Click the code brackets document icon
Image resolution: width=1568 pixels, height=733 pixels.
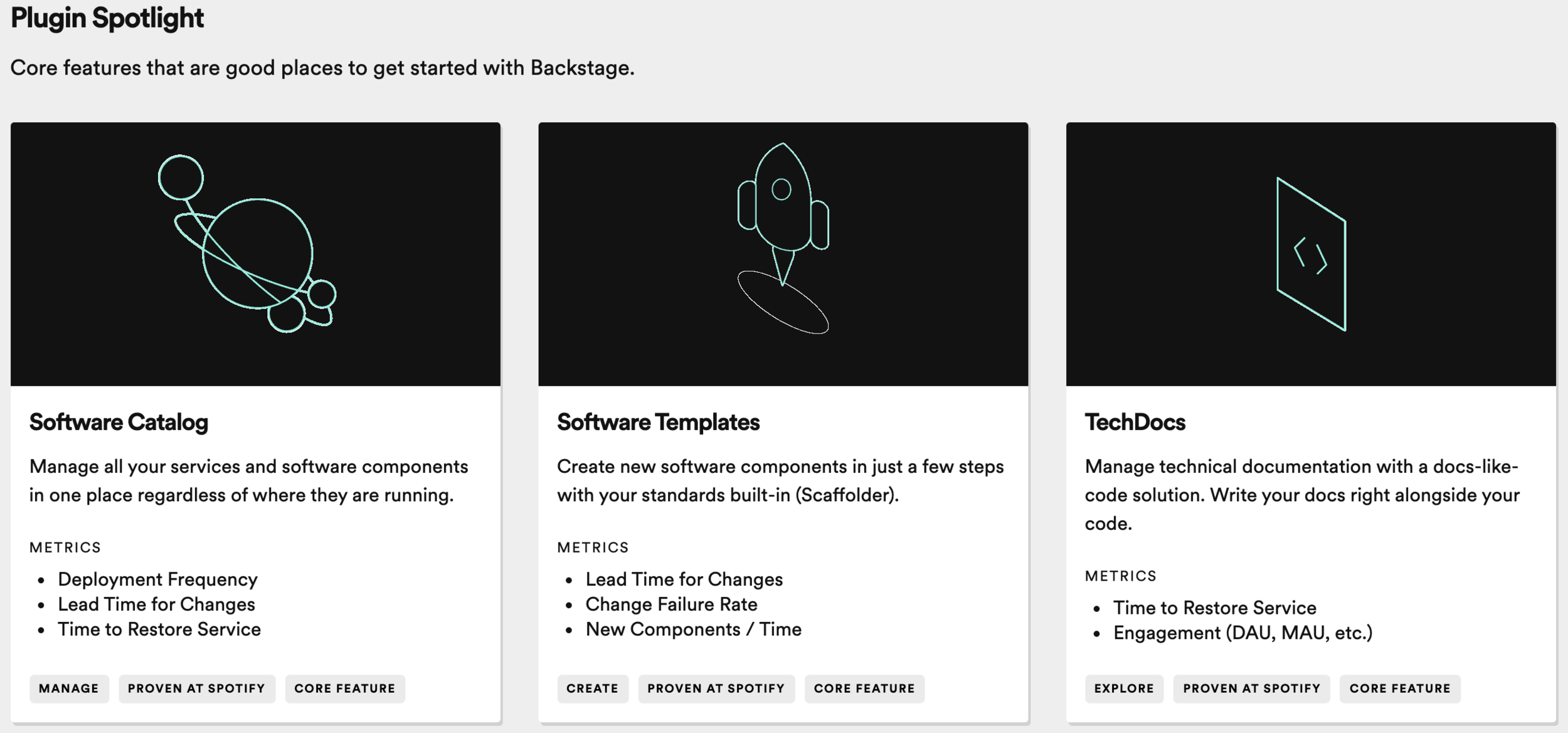click(x=1311, y=254)
